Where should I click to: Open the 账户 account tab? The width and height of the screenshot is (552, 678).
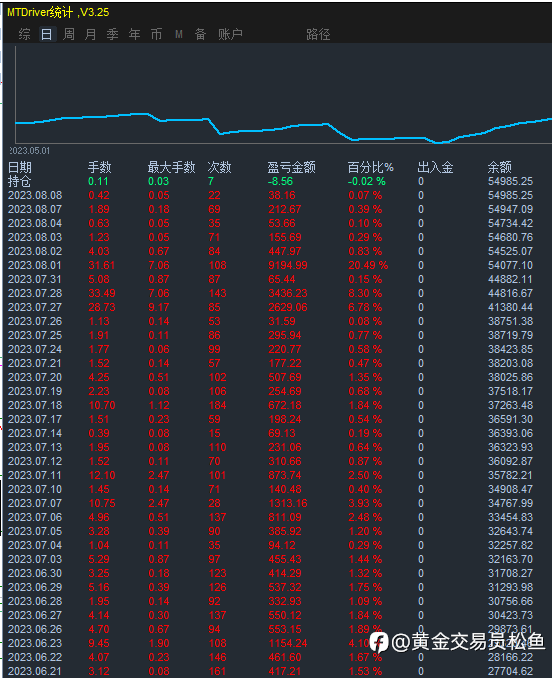(x=230, y=34)
